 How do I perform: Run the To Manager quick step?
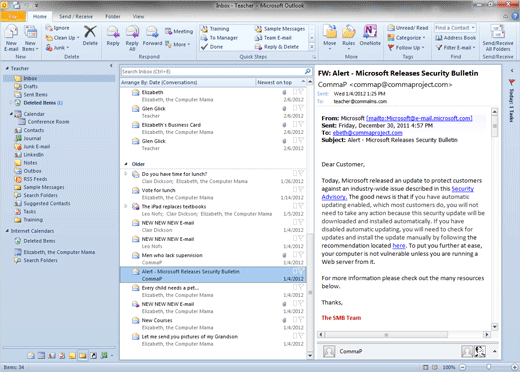pos(219,38)
